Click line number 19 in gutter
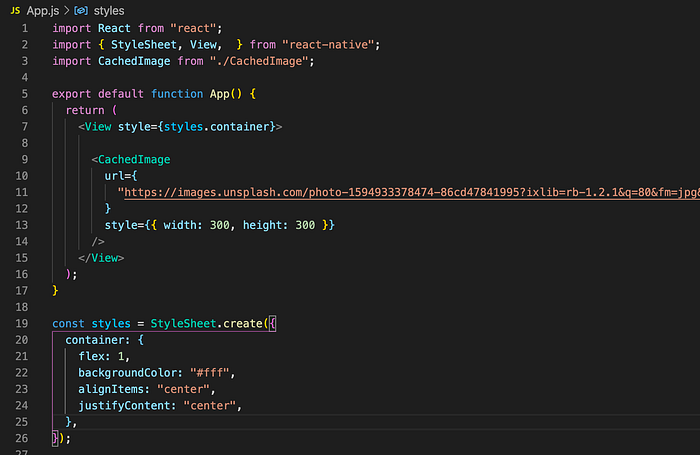 21,323
